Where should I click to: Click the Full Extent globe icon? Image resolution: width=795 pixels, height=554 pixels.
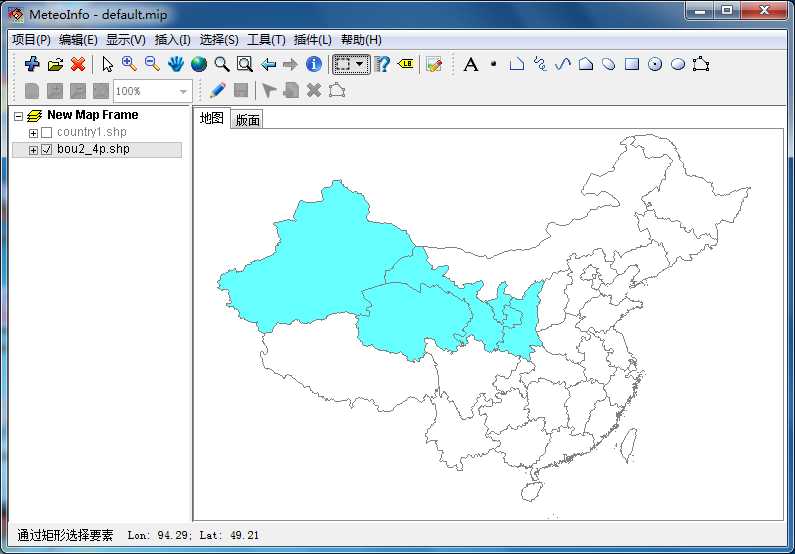(199, 64)
